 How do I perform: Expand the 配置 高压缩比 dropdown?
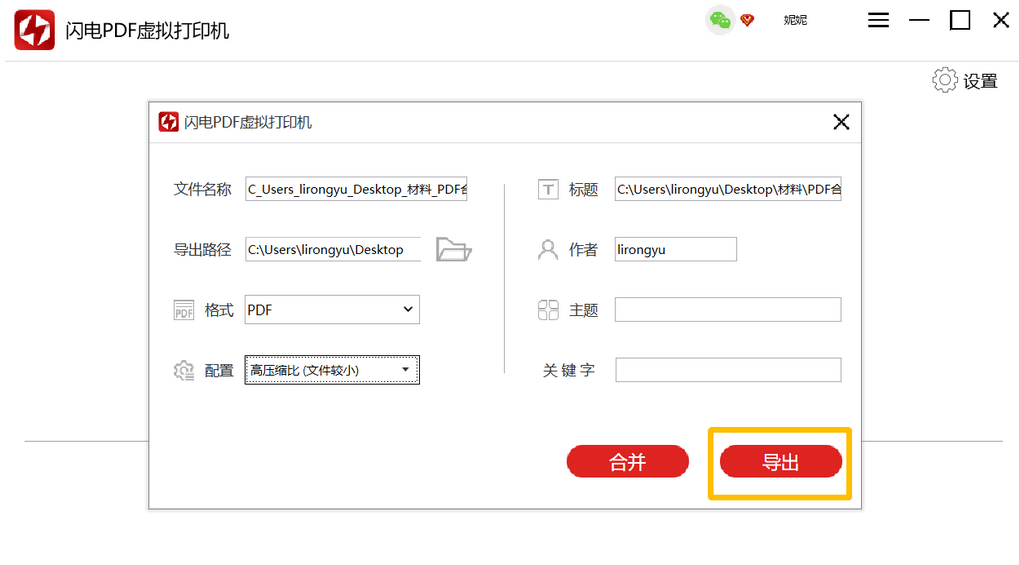[x=332, y=370]
